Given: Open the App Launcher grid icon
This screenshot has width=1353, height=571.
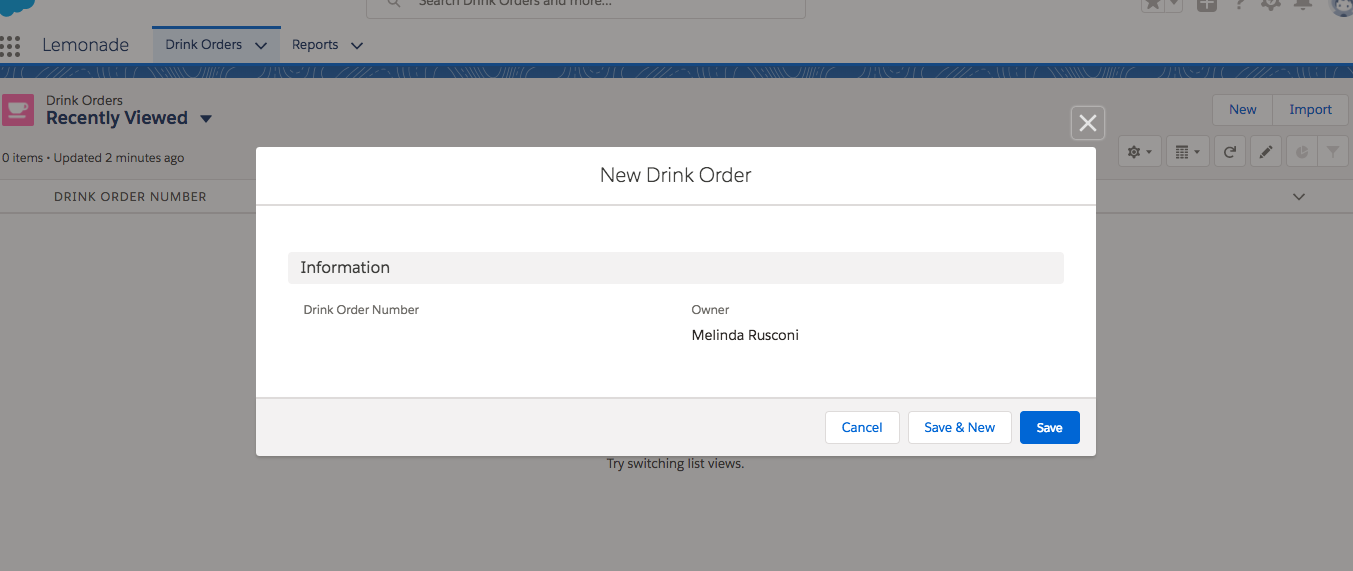Looking at the screenshot, I should (11, 46).
